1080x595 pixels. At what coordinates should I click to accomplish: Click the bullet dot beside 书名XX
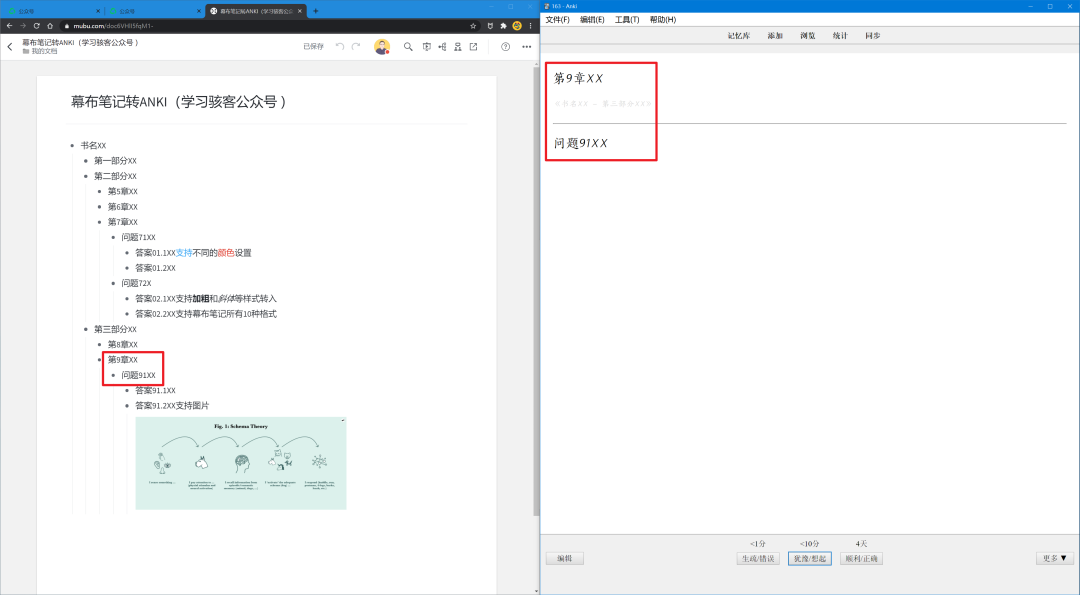click(x=72, y=145)
